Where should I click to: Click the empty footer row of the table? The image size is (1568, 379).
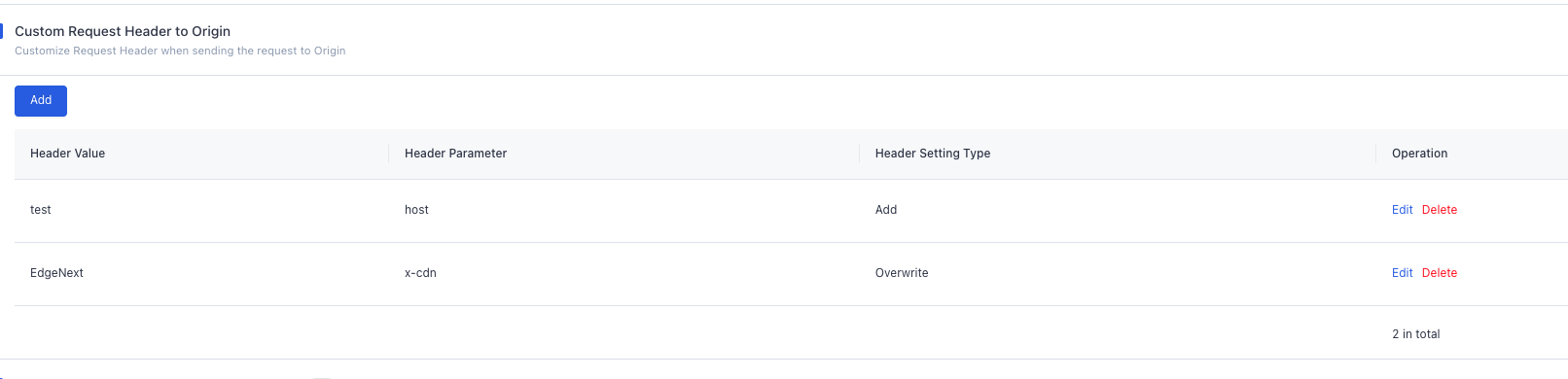[791, 333]
